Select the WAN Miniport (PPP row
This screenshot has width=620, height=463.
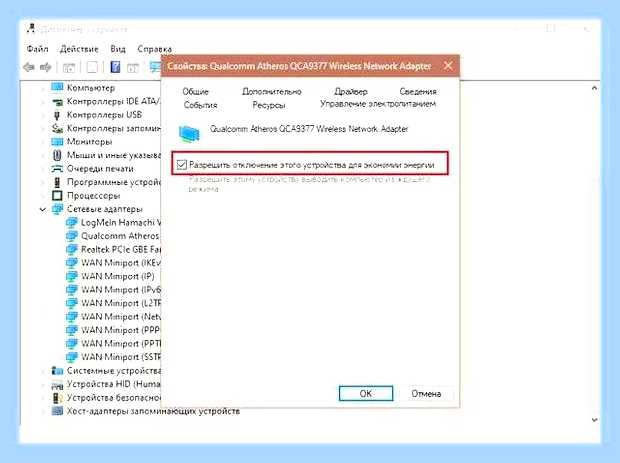click(x=120, y=330)
